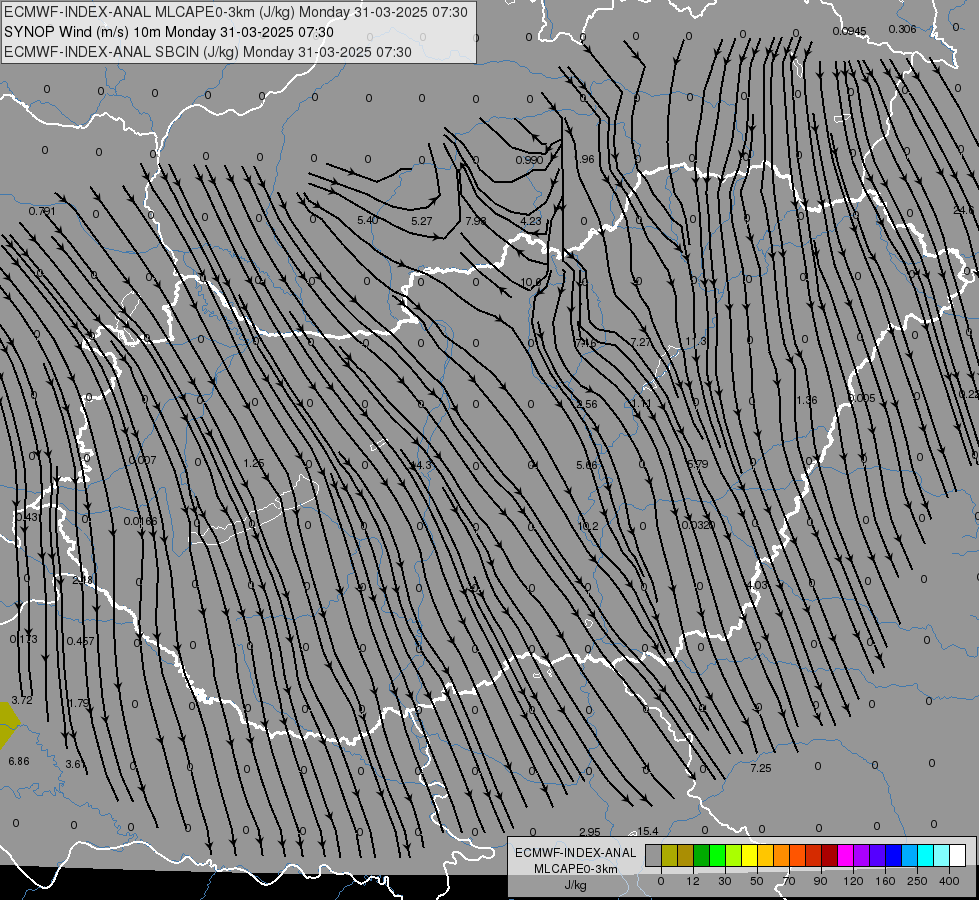Click legend tick value 400

949,881
